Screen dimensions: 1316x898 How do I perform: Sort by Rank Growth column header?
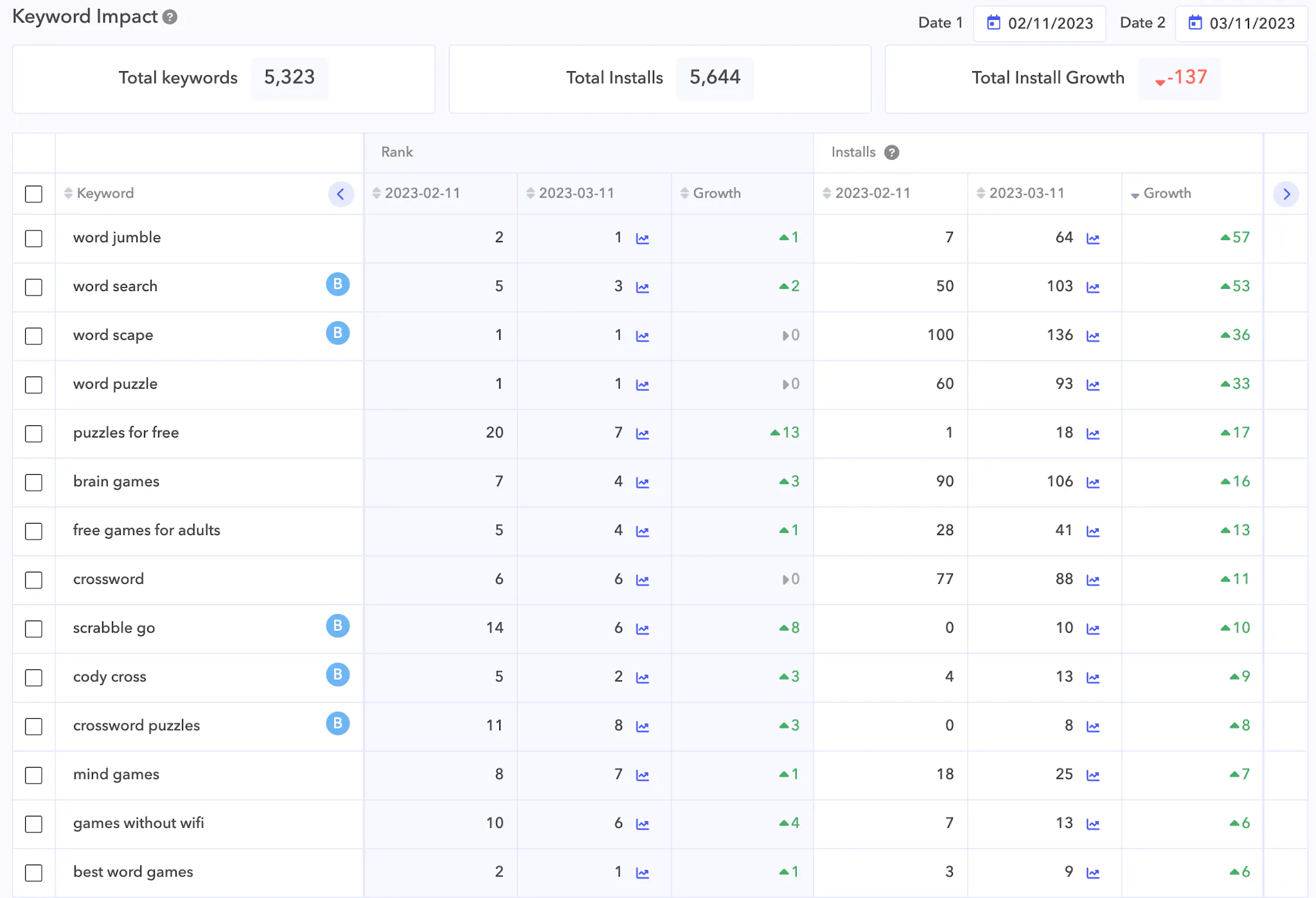[x=716, y=193]
